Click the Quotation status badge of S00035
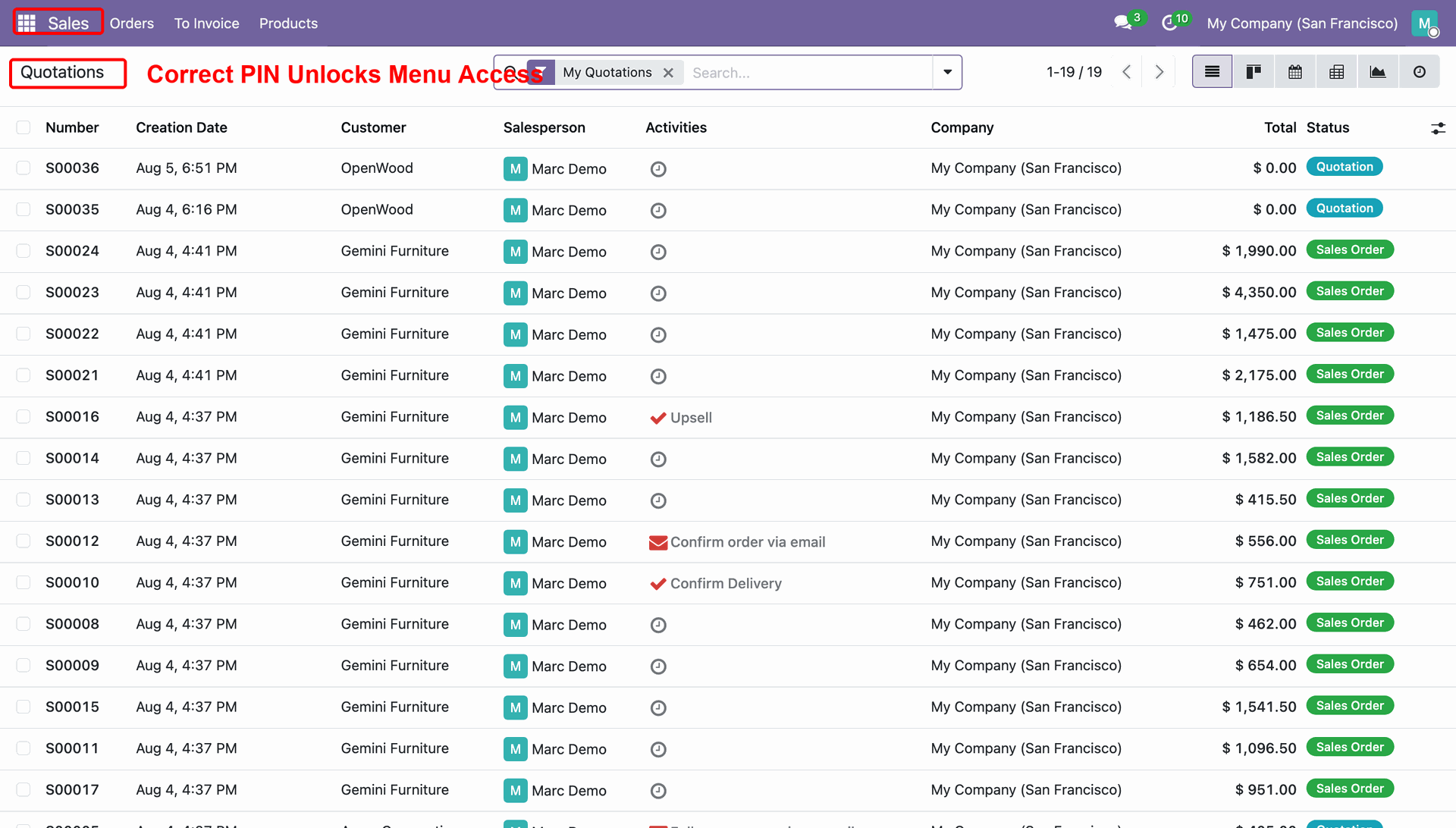 coord(1345,209)
